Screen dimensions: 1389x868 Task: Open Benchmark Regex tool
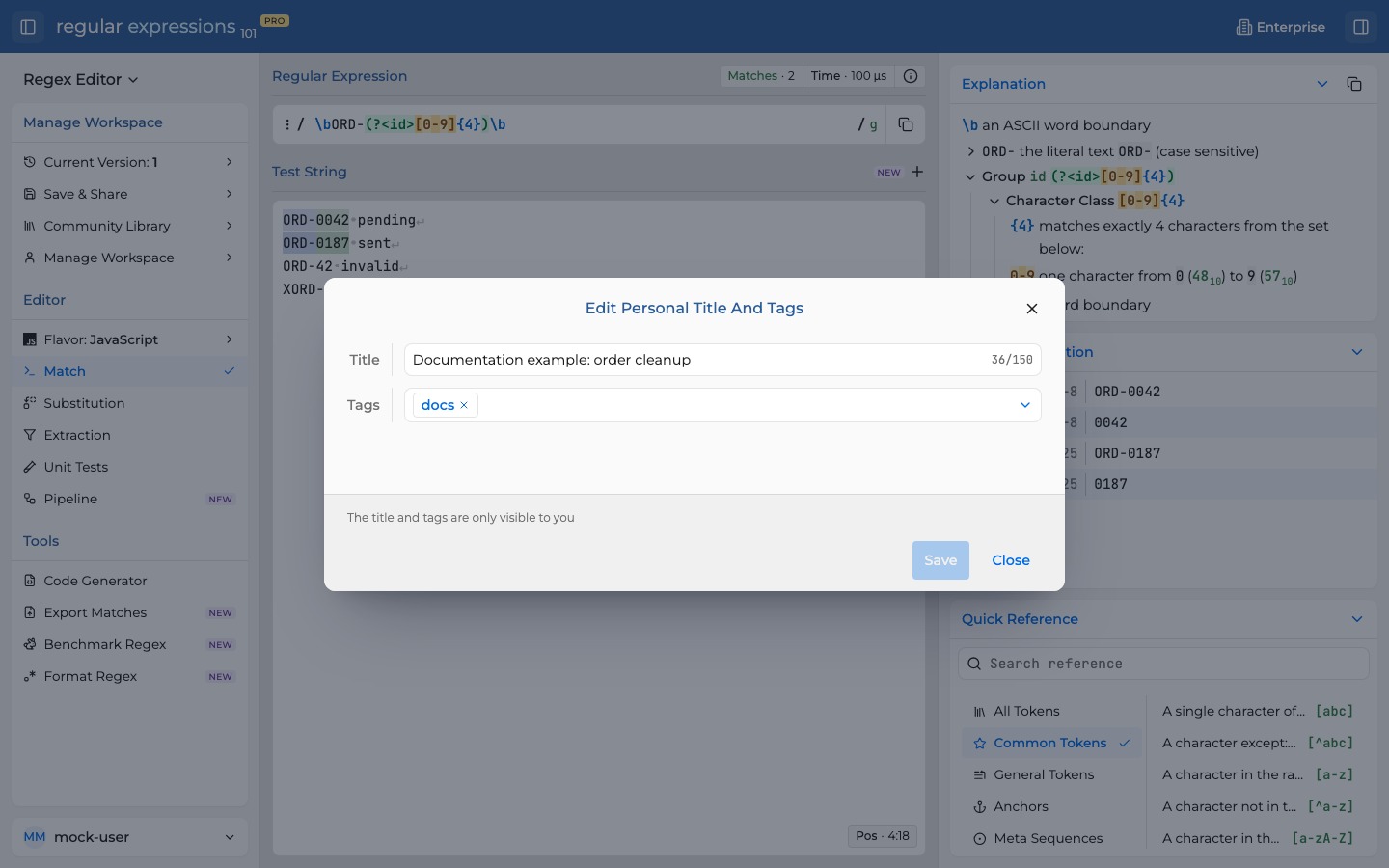129,644
